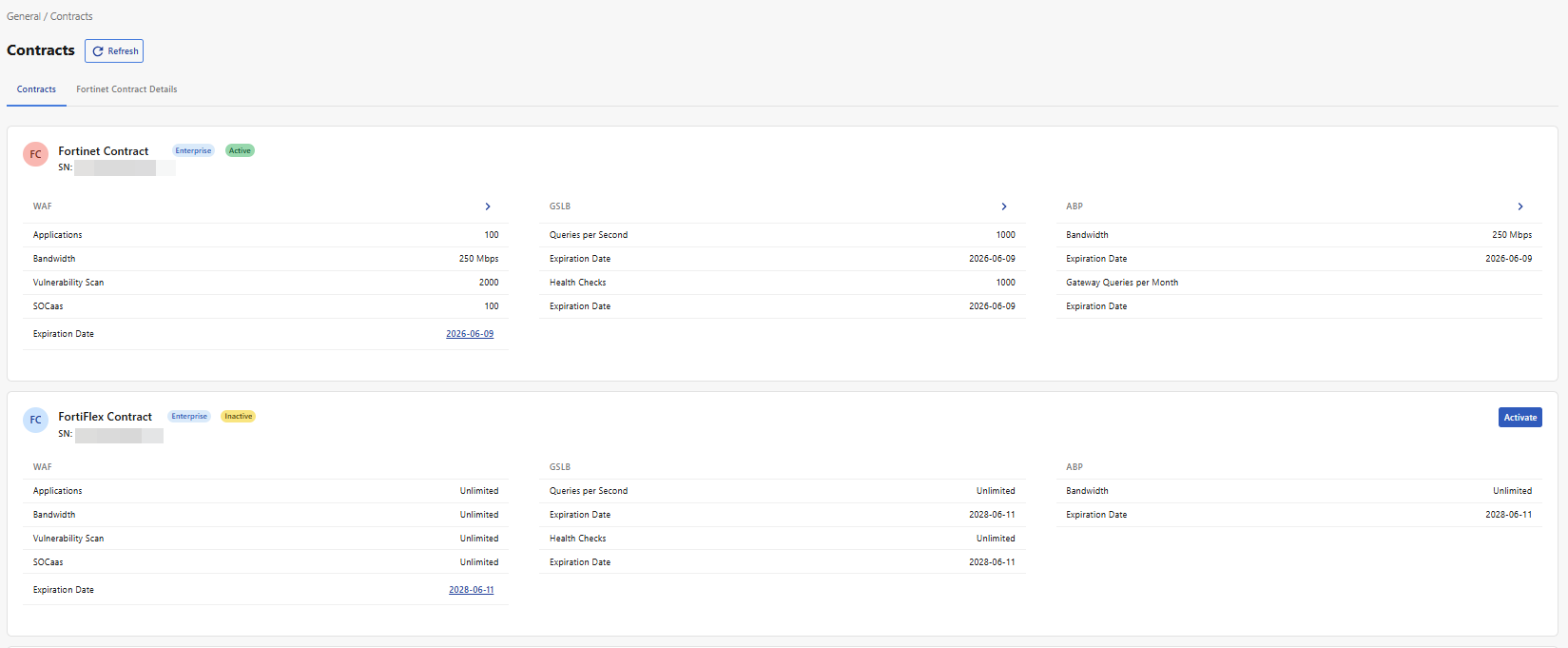Expand the GSLB section chevron
Viewport: 1568px width, 648px height.
1004,206
